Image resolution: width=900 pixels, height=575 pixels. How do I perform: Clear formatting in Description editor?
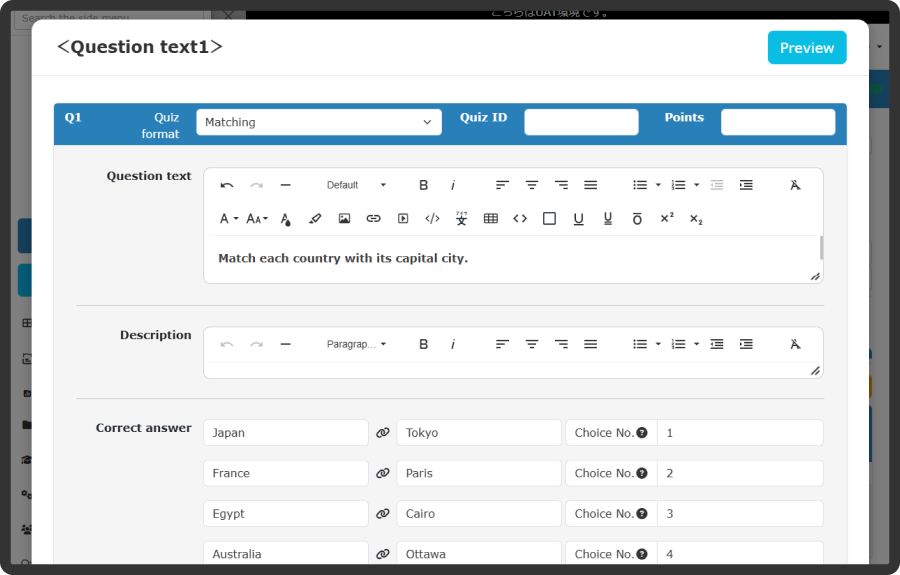(x=795, y=344)
